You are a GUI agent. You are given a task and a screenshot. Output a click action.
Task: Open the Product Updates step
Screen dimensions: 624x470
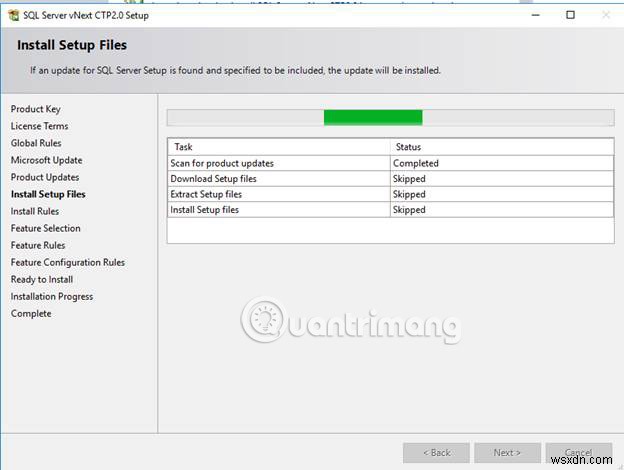[45, 177]
